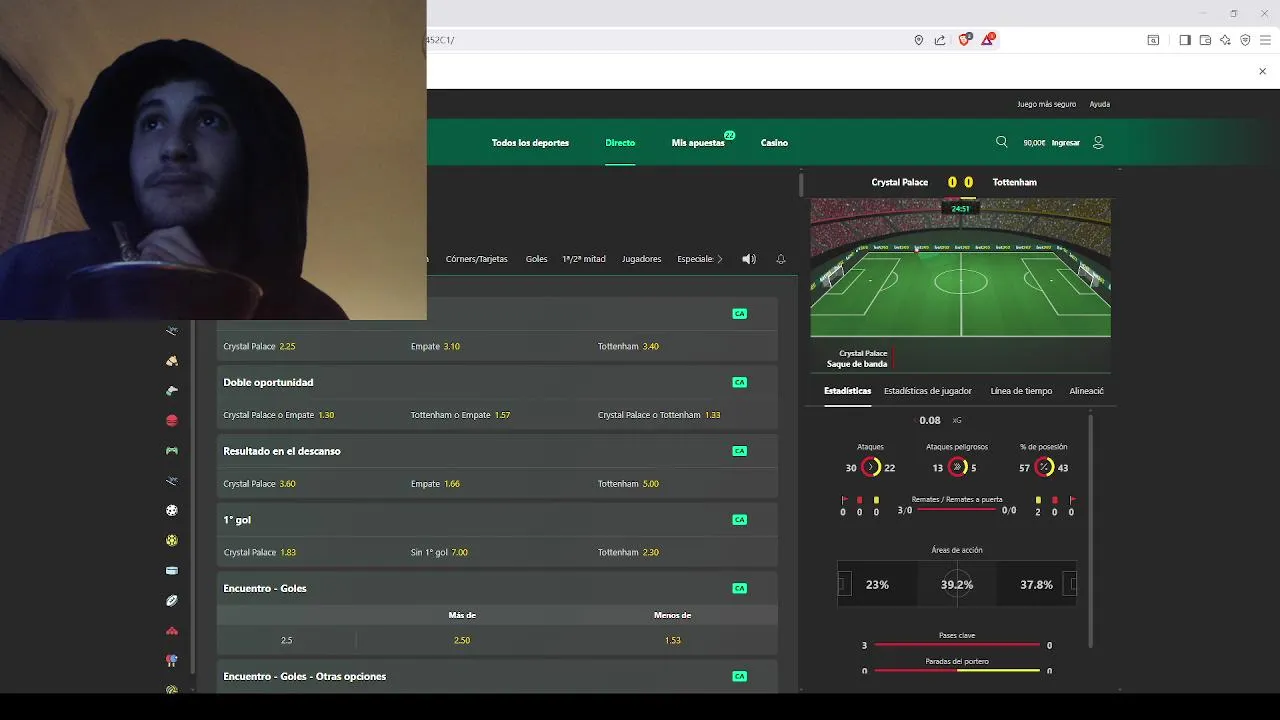Open the browser hamburger menu
Viewport: 1280px width, 720px height.
click(1265, 40)
